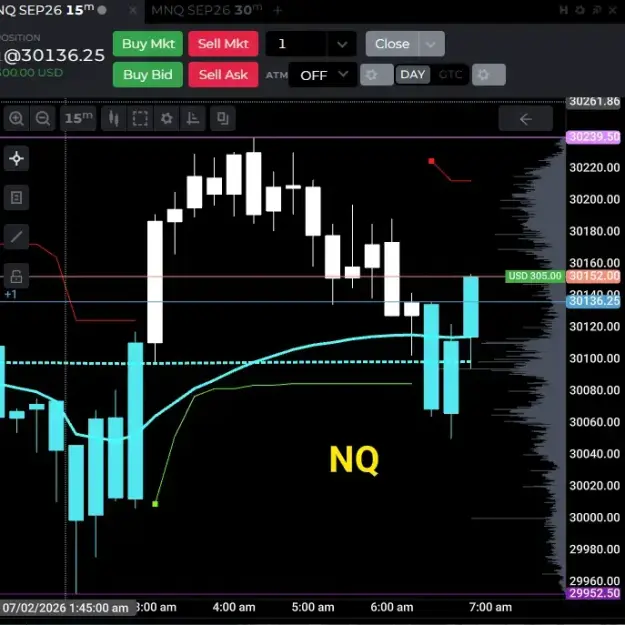Expand the quantity dropdown arrow

coord(342,44)
